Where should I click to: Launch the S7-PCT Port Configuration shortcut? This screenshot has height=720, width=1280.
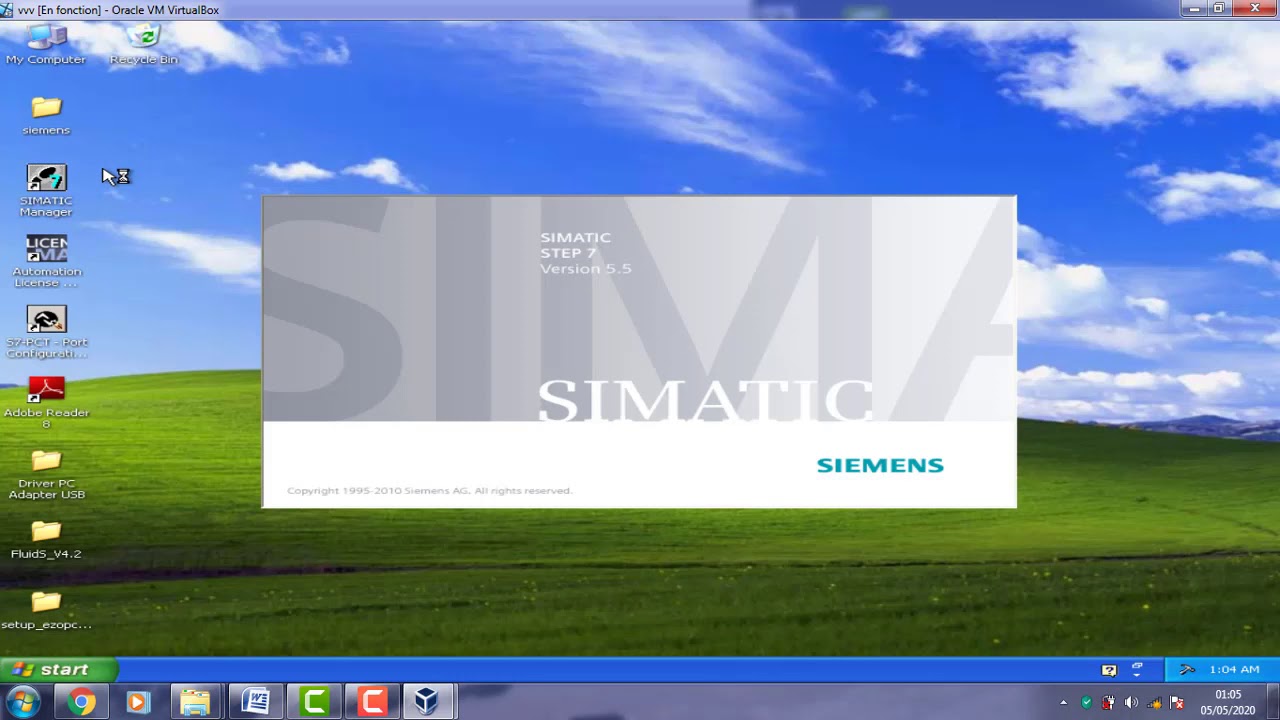[46, 332]
